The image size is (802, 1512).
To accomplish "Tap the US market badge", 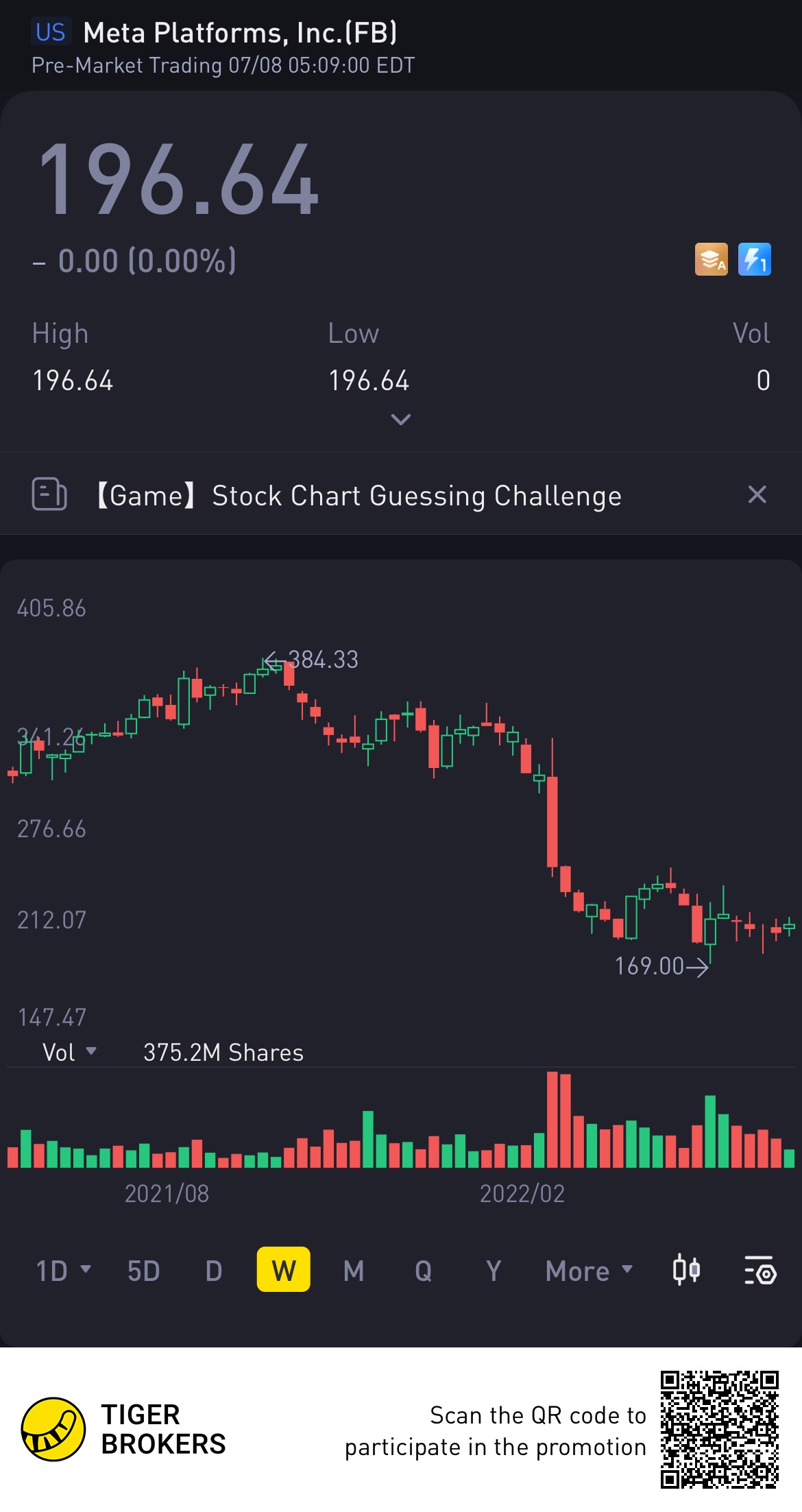I will [x=51, y=32].
